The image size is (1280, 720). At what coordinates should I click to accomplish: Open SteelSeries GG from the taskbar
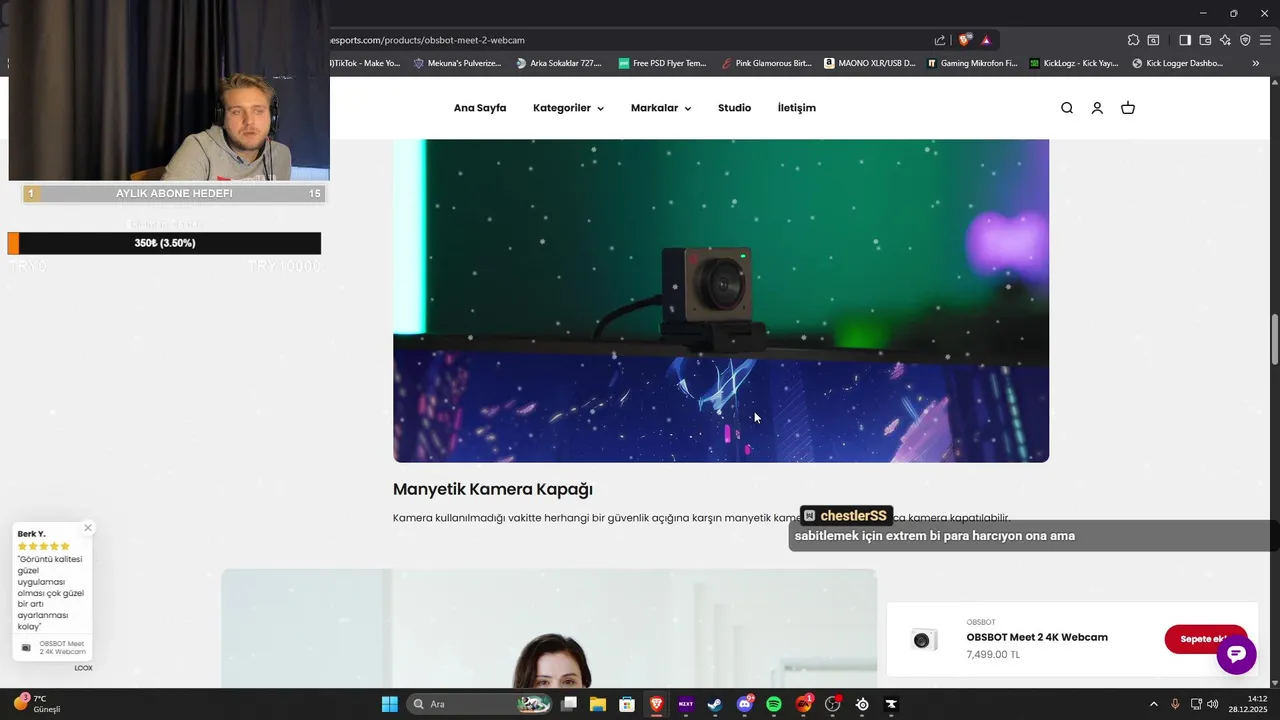(x=862, y=704)
